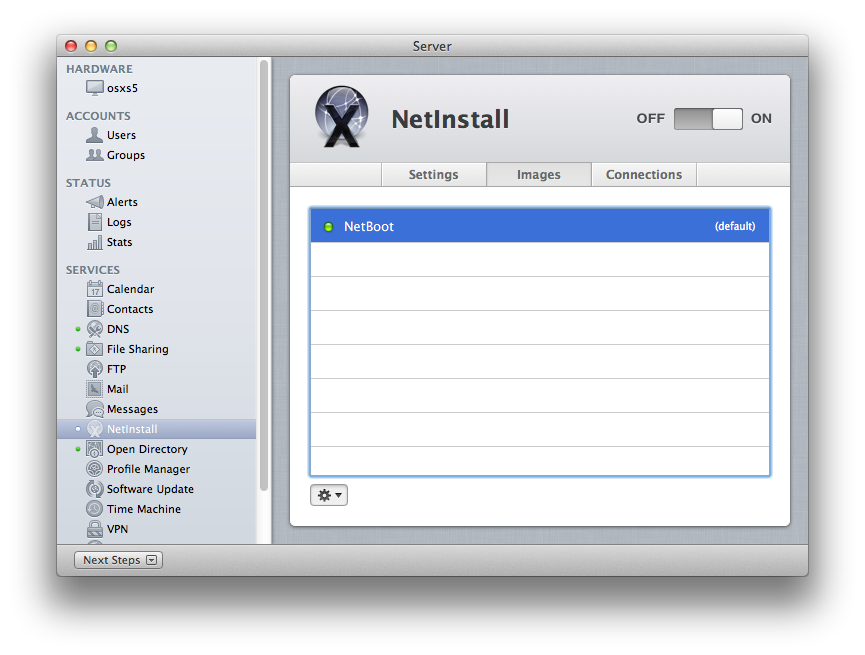865x655 pixels.
Task: Click the sidebar vertical scrollbar
Action: pyautogui.click(x=264, y=275)
